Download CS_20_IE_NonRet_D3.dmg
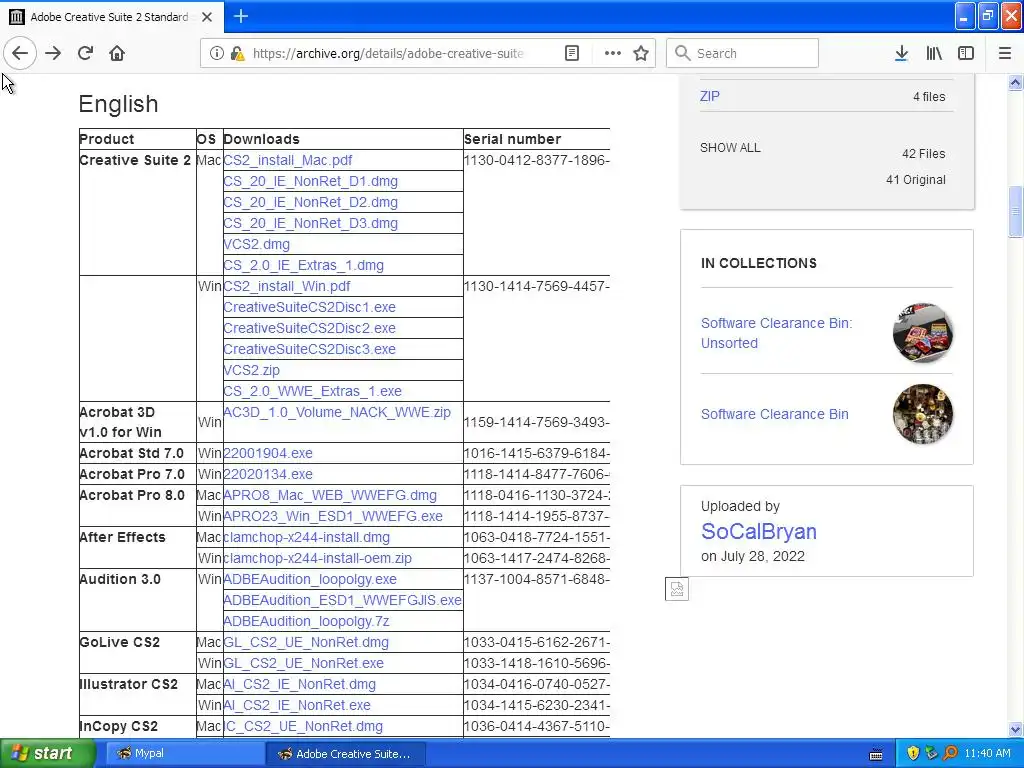The height and width of the screenshot is (768, 1024). click(310, 223)
